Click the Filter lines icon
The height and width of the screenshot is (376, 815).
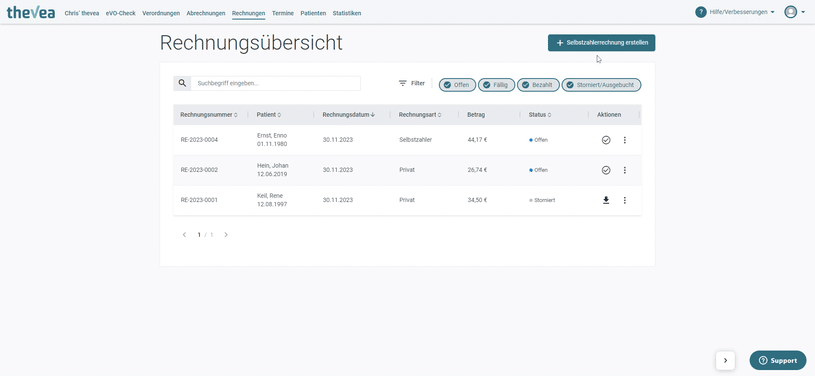tap(402, 83)
